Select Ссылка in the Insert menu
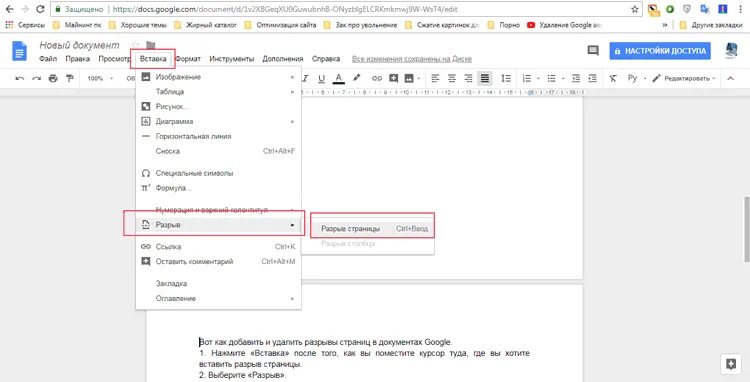The image size is (750, 382). [x=219, y=247]
